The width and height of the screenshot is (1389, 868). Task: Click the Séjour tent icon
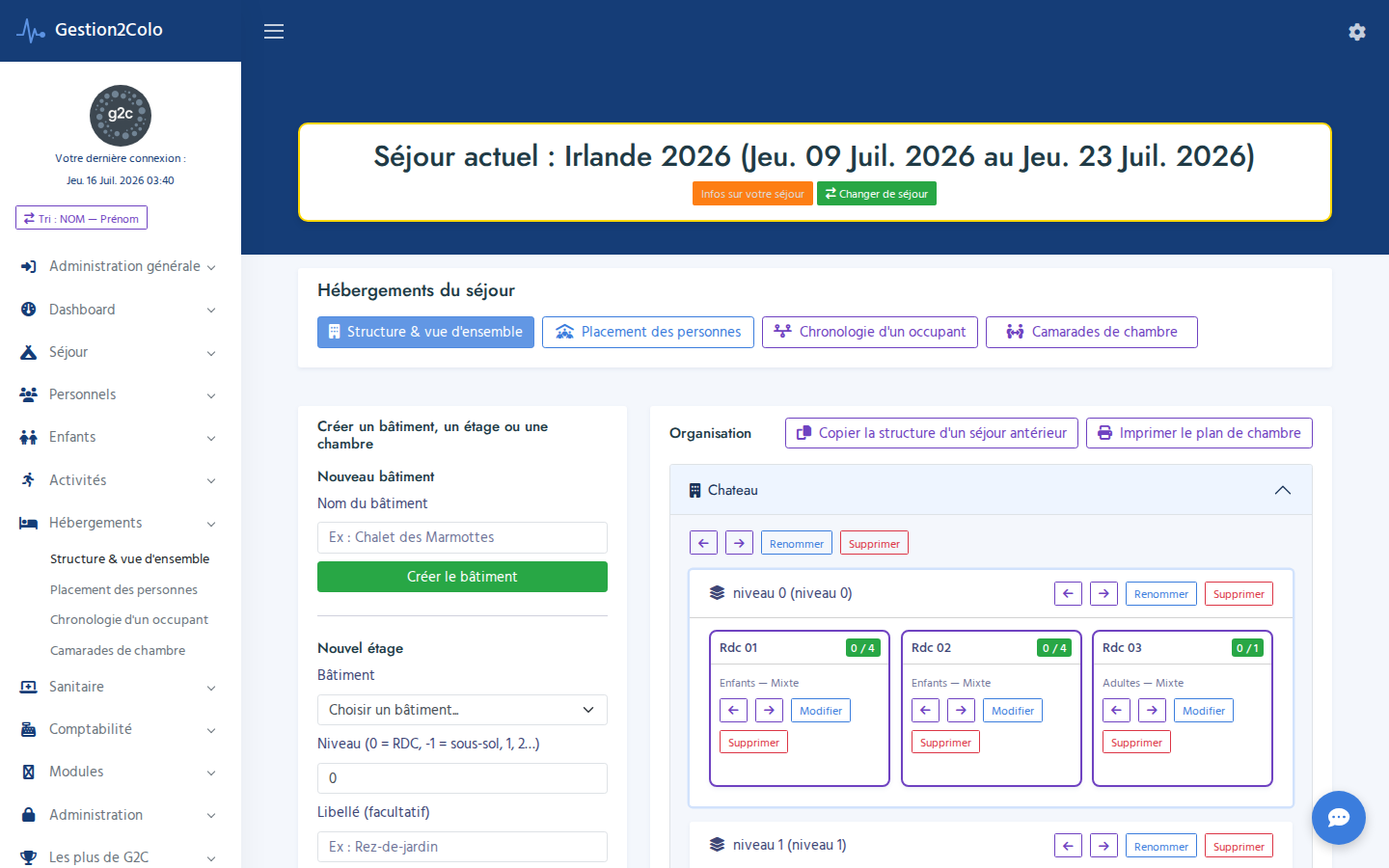point(28,352)
